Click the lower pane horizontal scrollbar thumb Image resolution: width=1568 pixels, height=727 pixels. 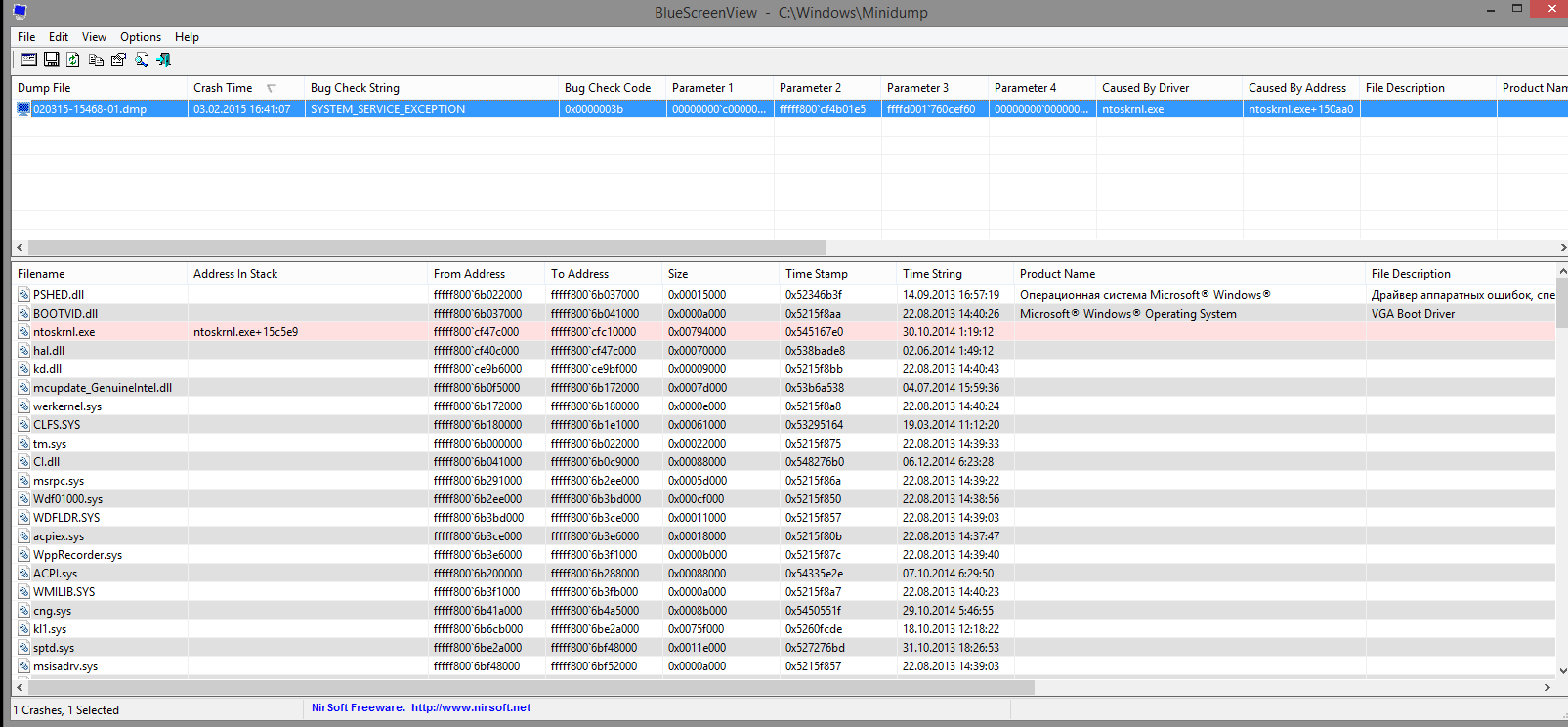click(x=530, y=688)
